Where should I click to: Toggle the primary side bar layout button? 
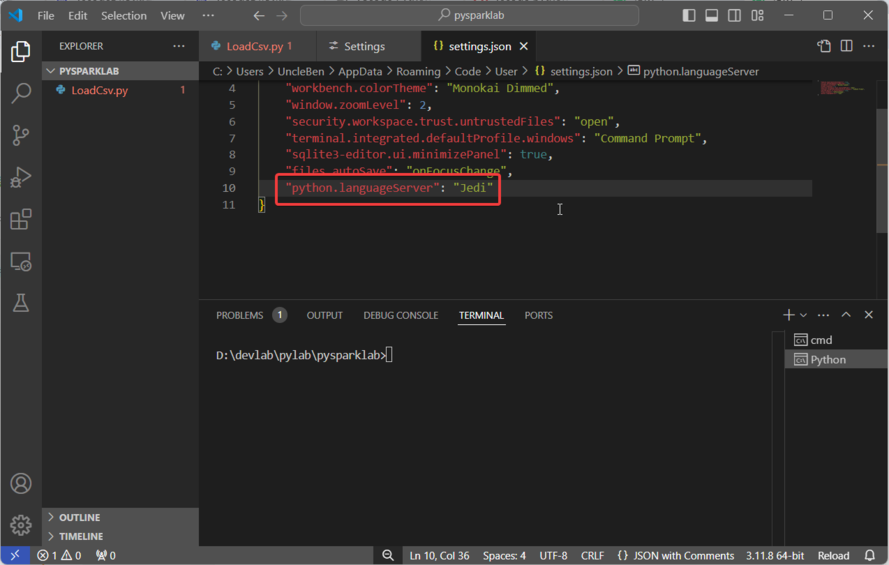click(689, 16)
